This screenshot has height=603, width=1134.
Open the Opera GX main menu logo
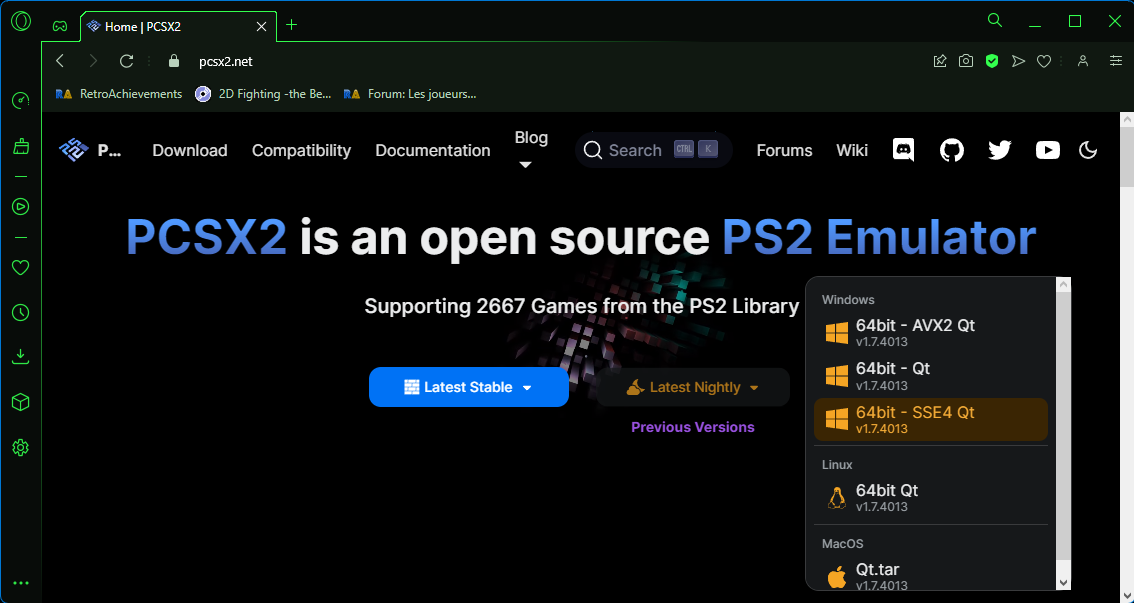point(20,22)
